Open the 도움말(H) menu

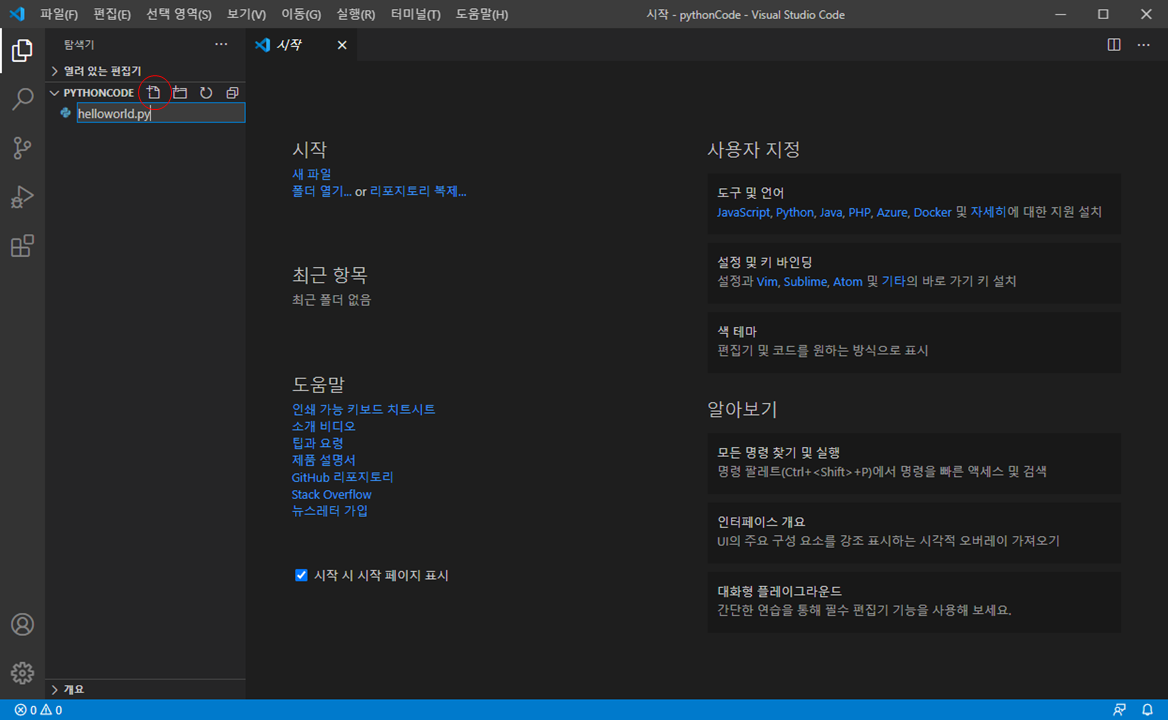(482, 14)
